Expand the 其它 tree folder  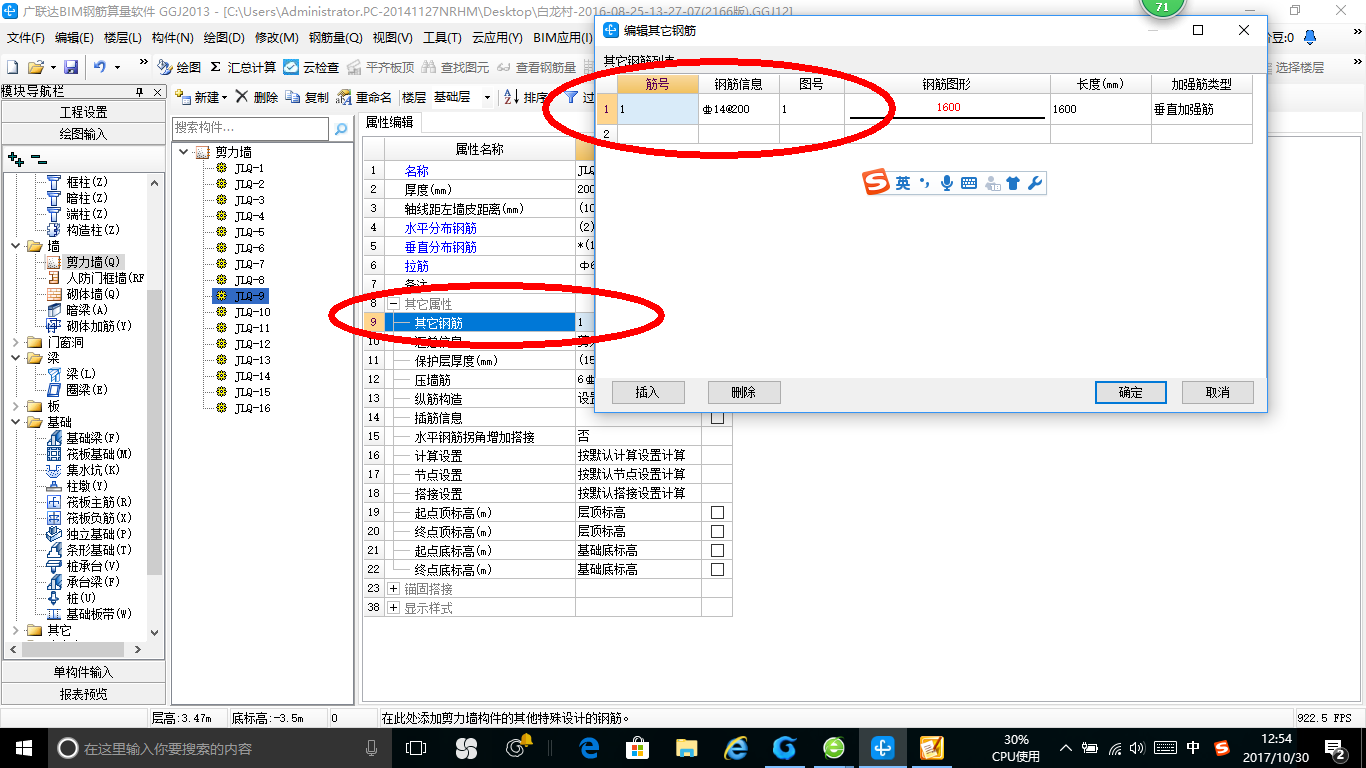pyautogui.click(x=16, y=630)
